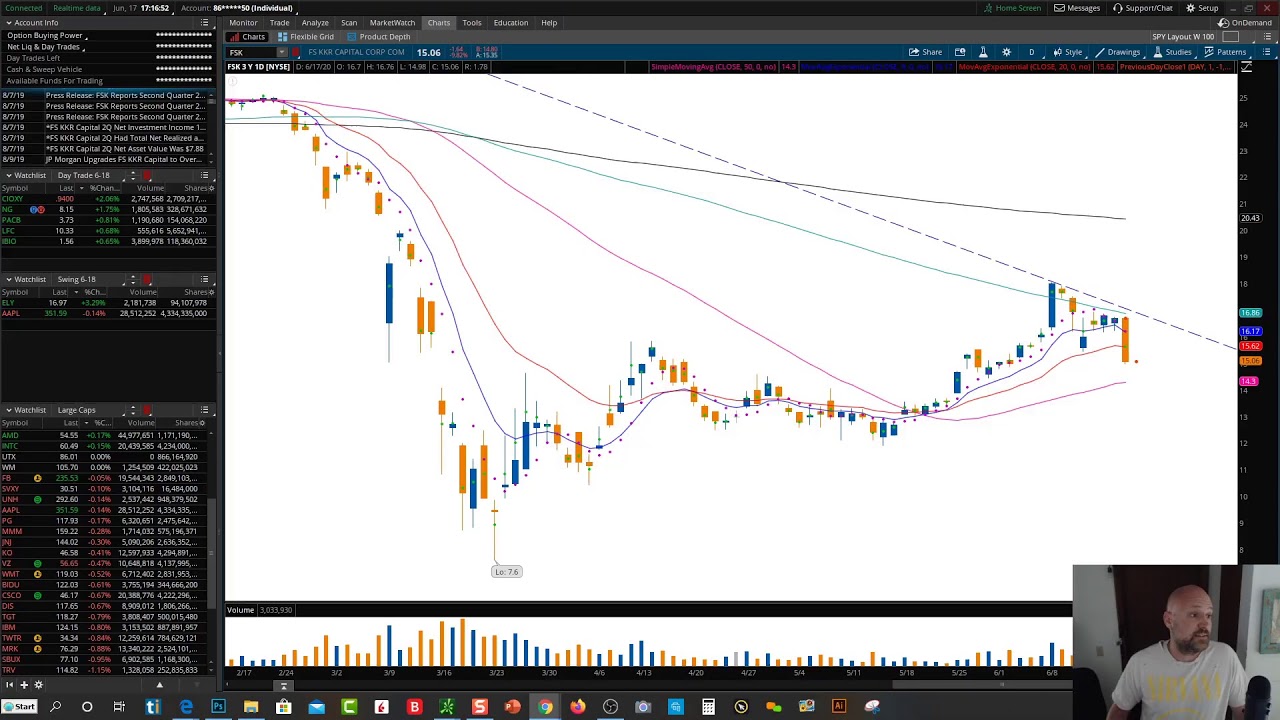Click red link color icon of Day Trade watchlist
The height and width of the screenshot is (720, 1280).
(x=147, y=176)
